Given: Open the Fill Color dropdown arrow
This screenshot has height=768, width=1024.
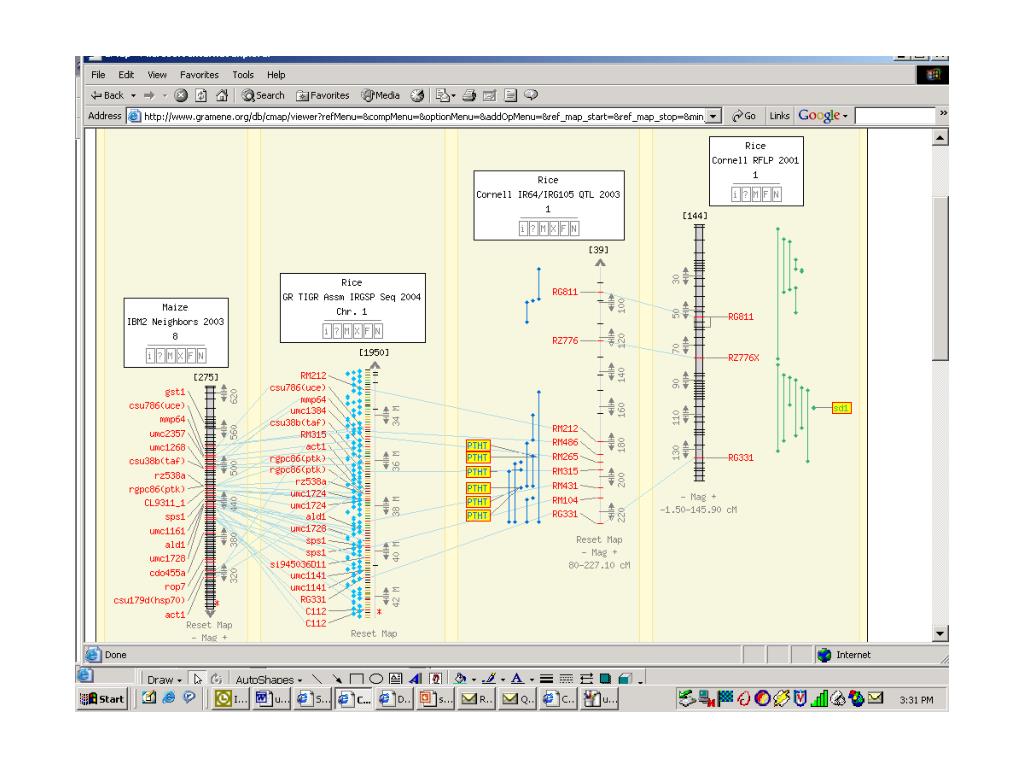Looking at the screenshot, I should (x=473, y=680).
